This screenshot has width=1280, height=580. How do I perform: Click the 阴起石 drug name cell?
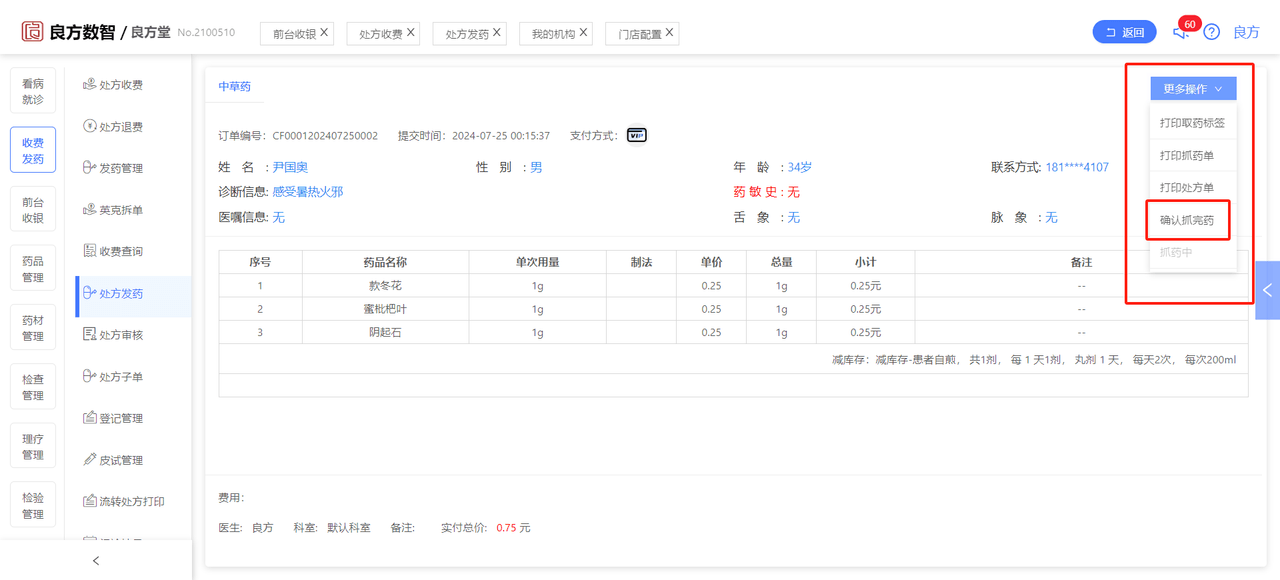coord(385,332)
